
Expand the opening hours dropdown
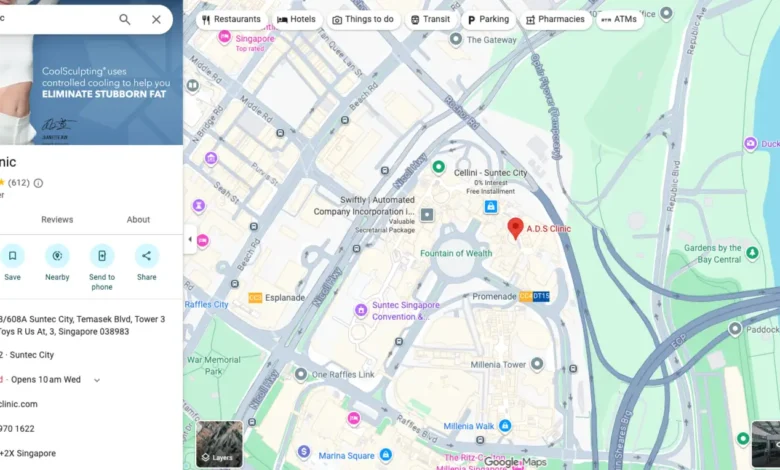point(97,380)
